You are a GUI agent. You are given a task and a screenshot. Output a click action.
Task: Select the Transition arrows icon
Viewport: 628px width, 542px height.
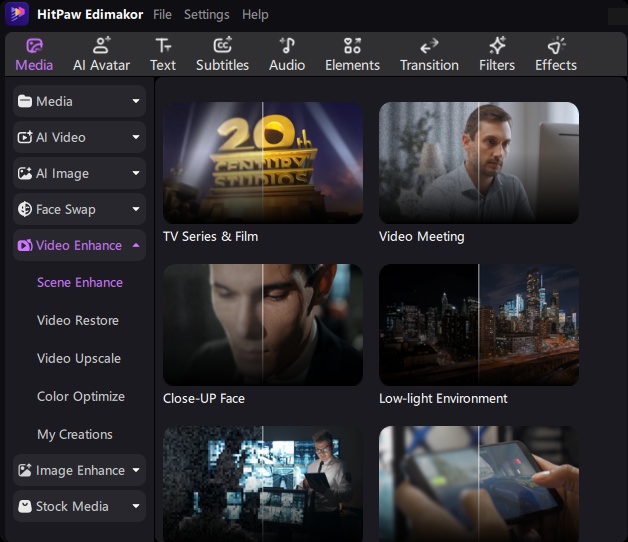(x=429, y=46)
